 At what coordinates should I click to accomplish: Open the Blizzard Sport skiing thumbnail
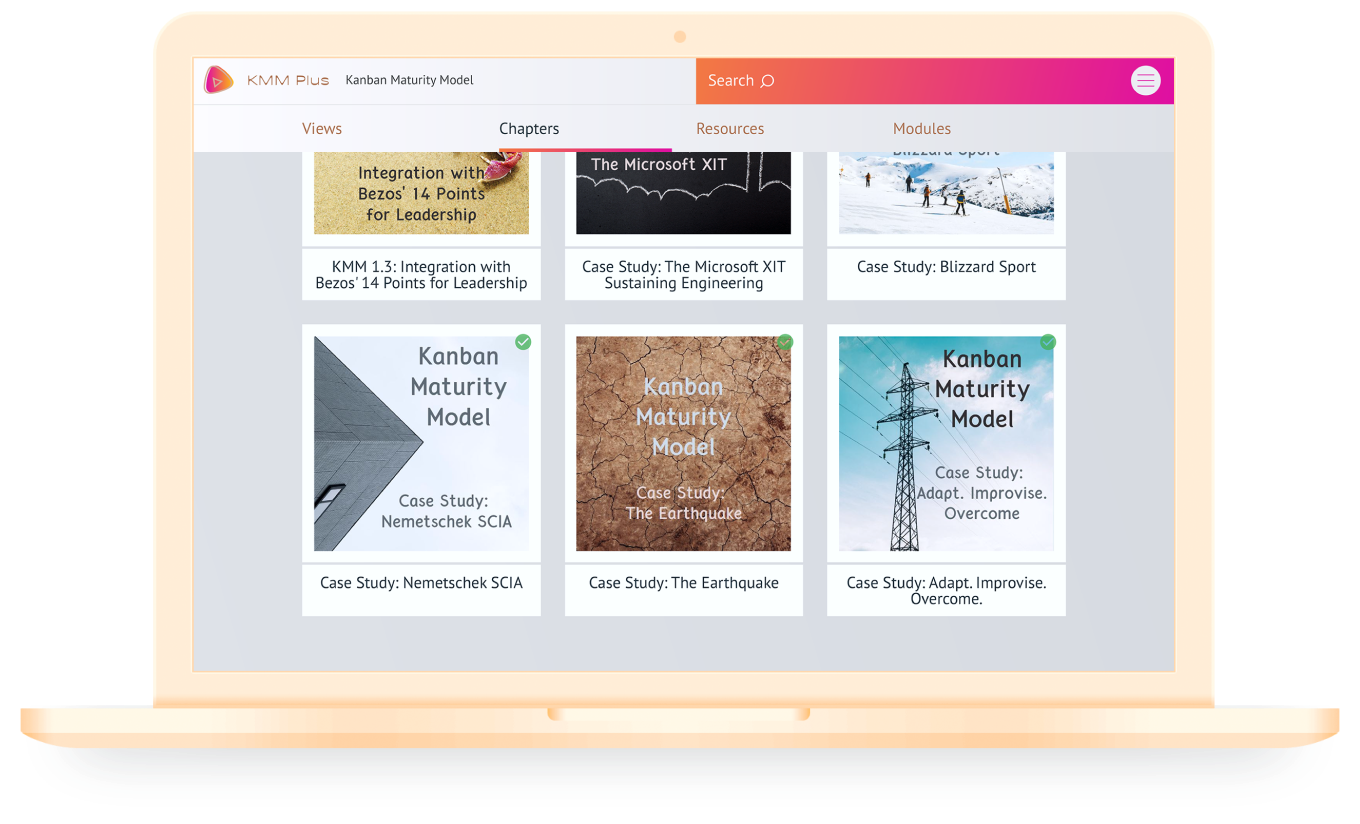point(946,193)
